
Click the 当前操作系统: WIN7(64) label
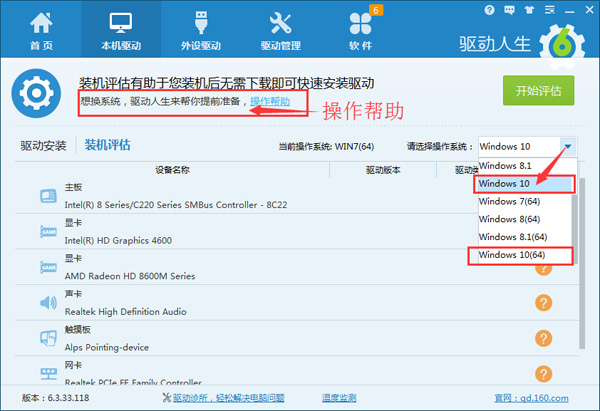coord(326,147)
